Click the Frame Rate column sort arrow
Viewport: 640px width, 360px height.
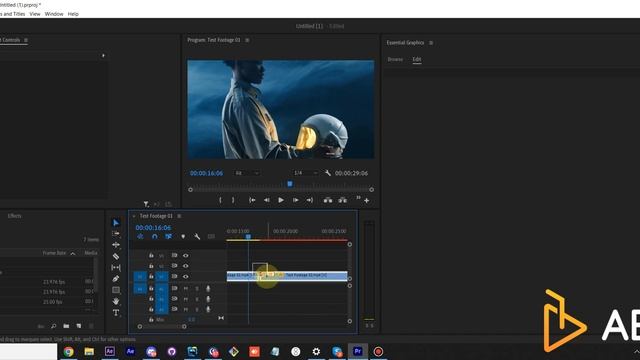tap(73, 253)
